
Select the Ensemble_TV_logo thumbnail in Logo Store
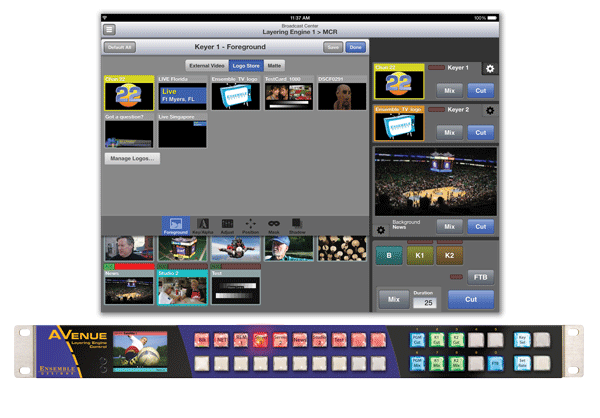[236, 93]
